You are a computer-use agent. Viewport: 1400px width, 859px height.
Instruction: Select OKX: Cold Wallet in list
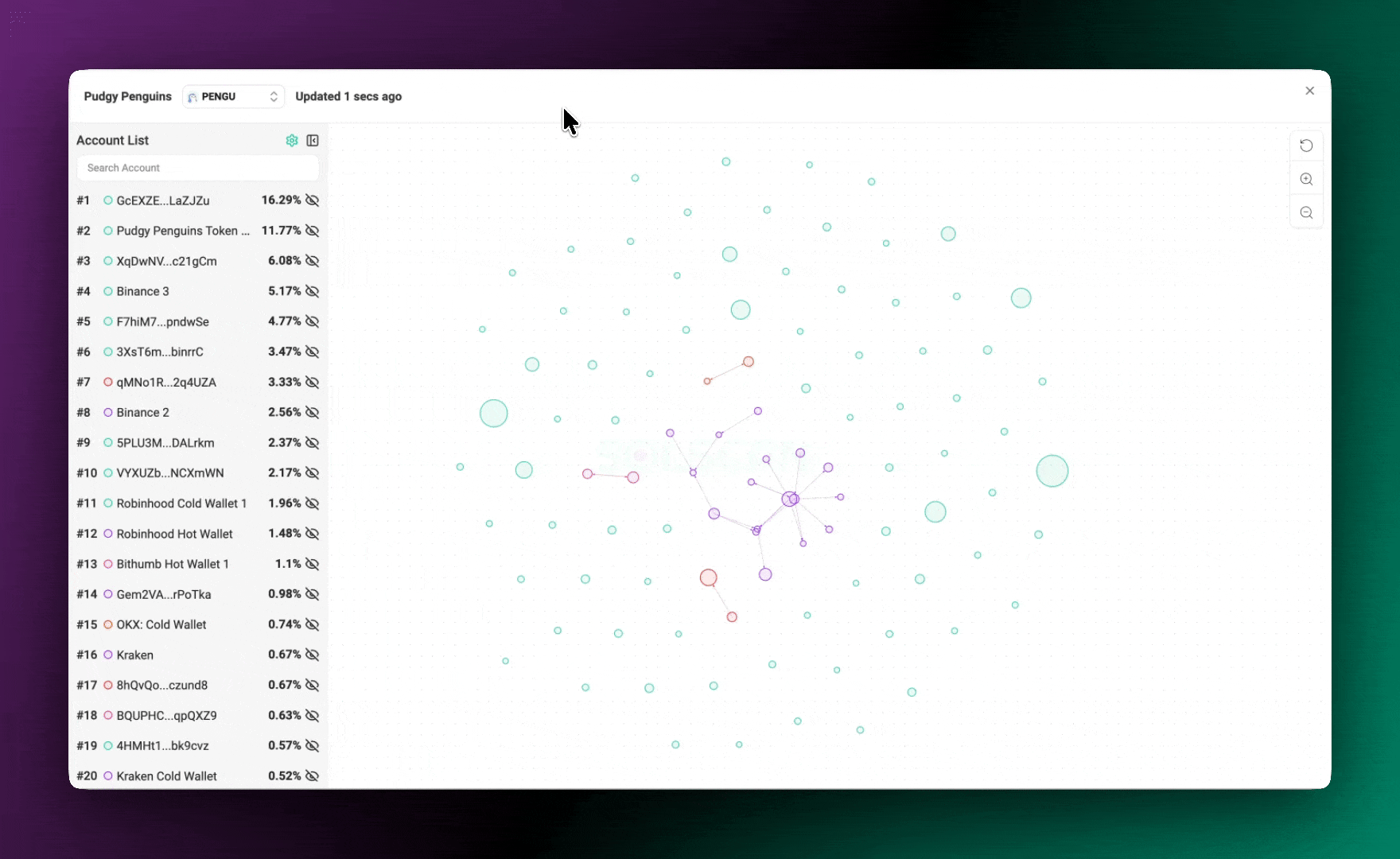click(161, 625)
